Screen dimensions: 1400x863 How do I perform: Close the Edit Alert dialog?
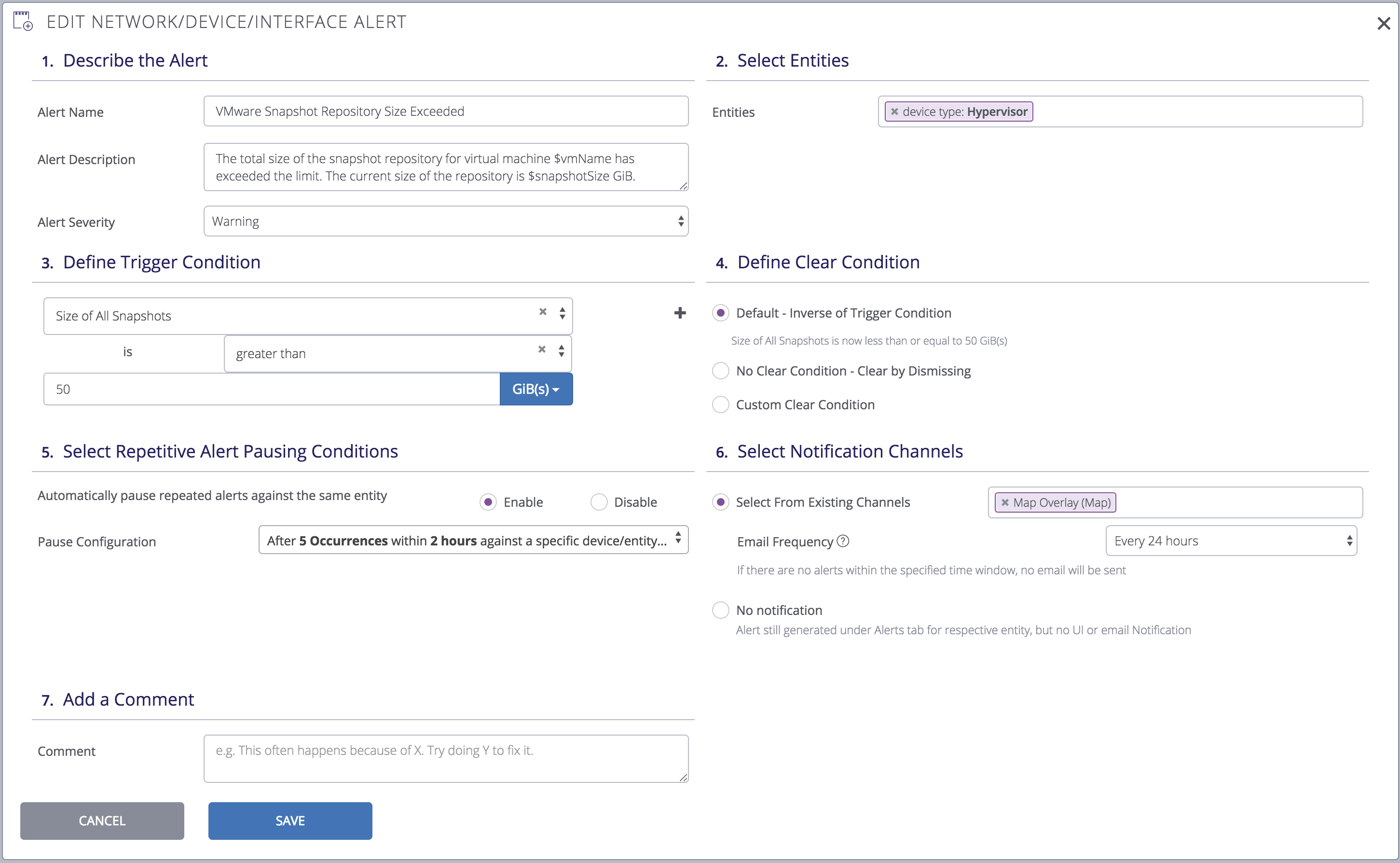[x=1384, y=23]
